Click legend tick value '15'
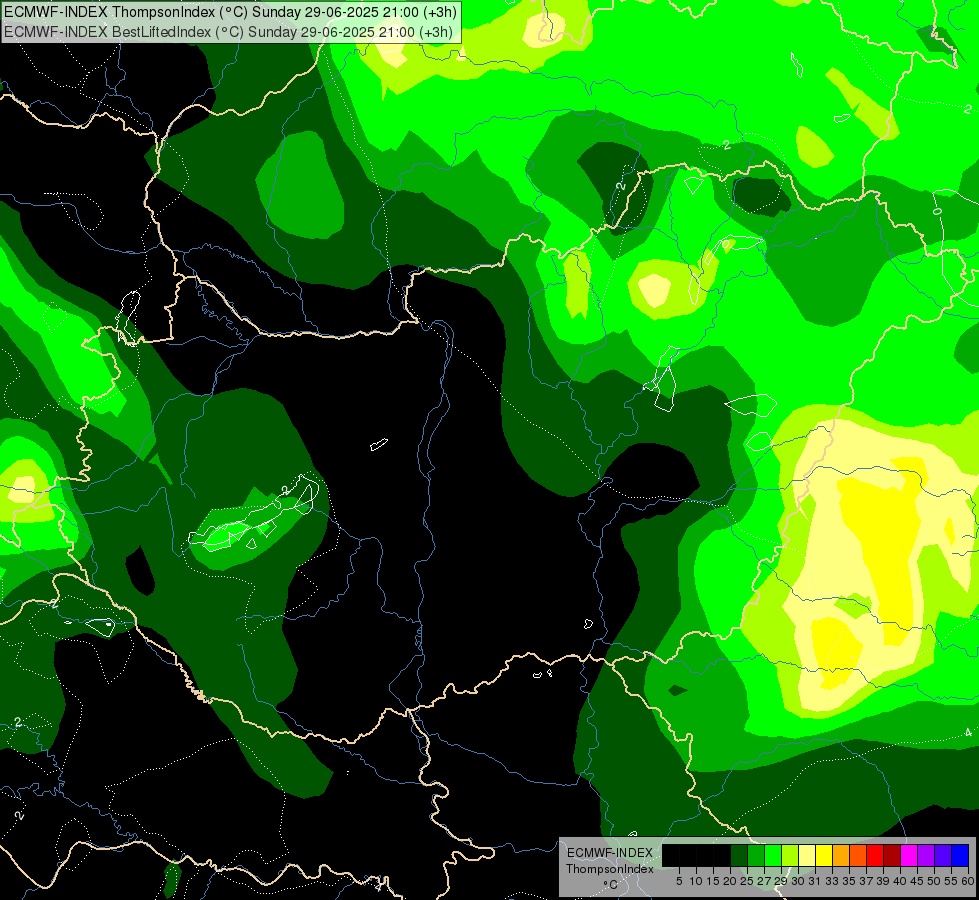 click(x=713, y=881)
